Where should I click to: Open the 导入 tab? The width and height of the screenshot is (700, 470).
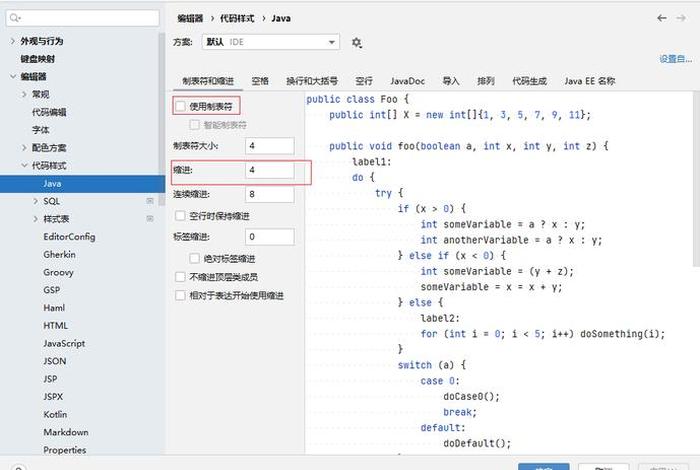(x=451, y=81)
